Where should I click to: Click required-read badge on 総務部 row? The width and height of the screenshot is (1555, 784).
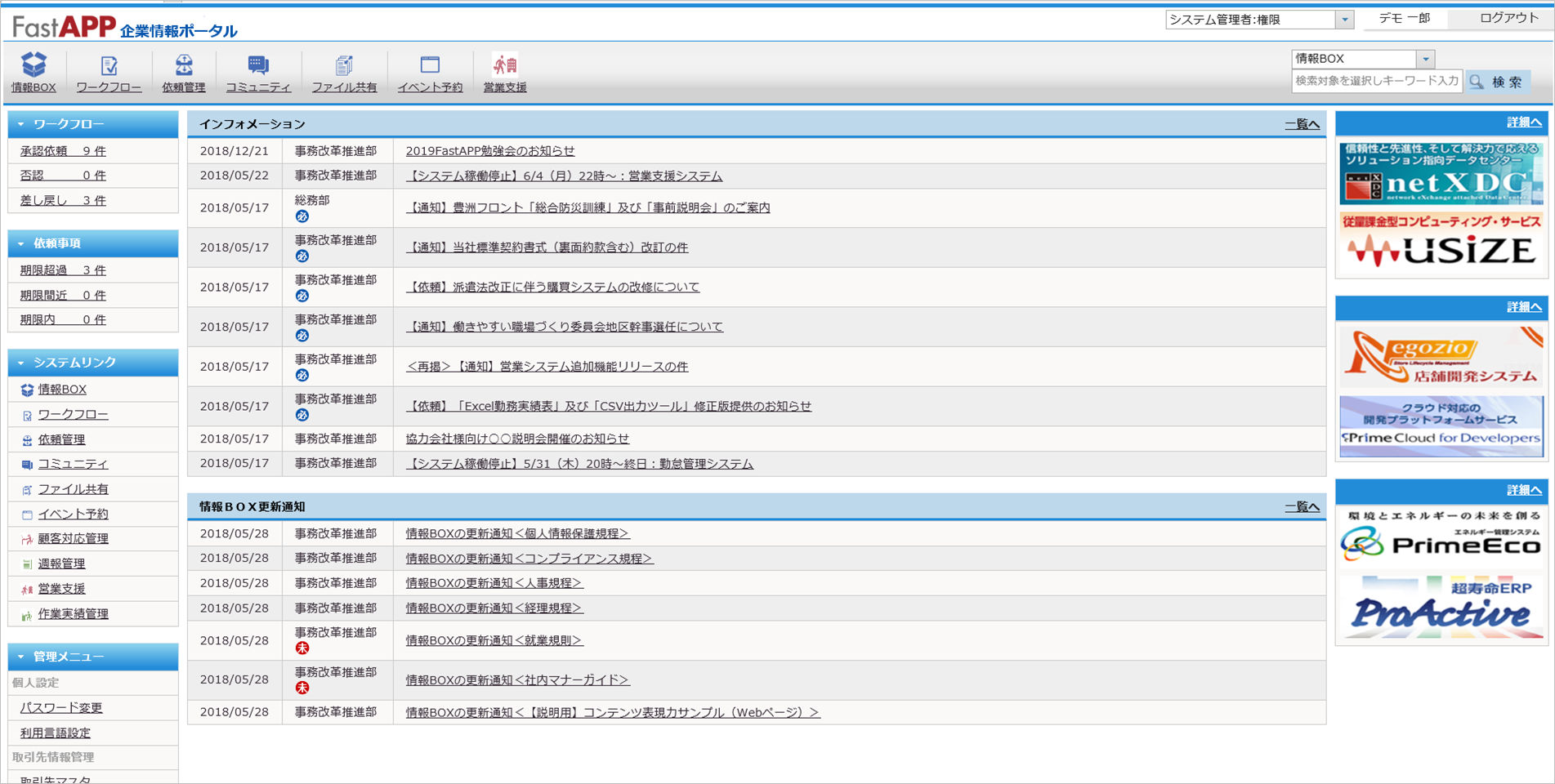point(302,216)
